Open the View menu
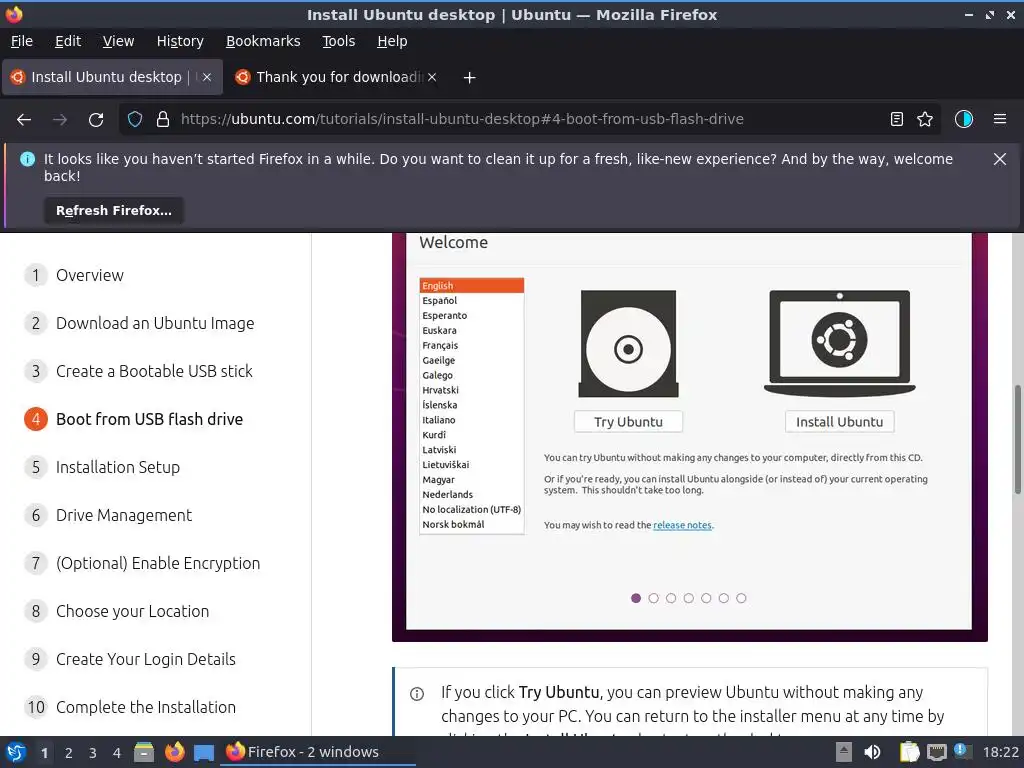The height and width of the screenshot is (768, 1024). pyautogui.click(x=118, y=41)
